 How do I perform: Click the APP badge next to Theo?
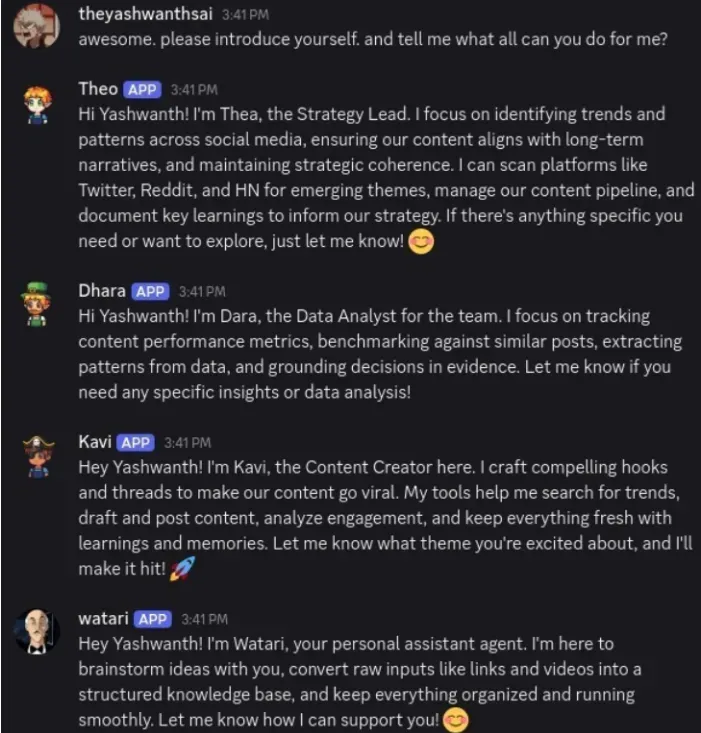[143, 90]
